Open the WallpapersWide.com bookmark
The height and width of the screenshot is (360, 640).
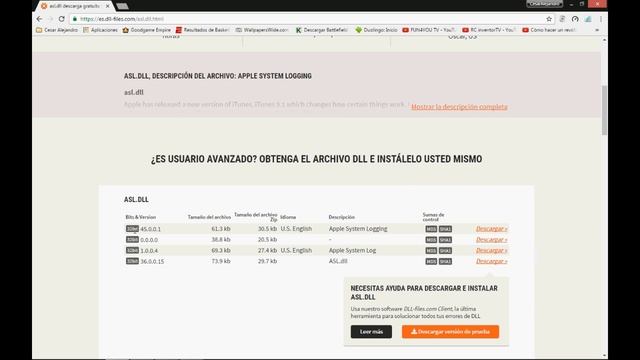(x=262, y=30)
